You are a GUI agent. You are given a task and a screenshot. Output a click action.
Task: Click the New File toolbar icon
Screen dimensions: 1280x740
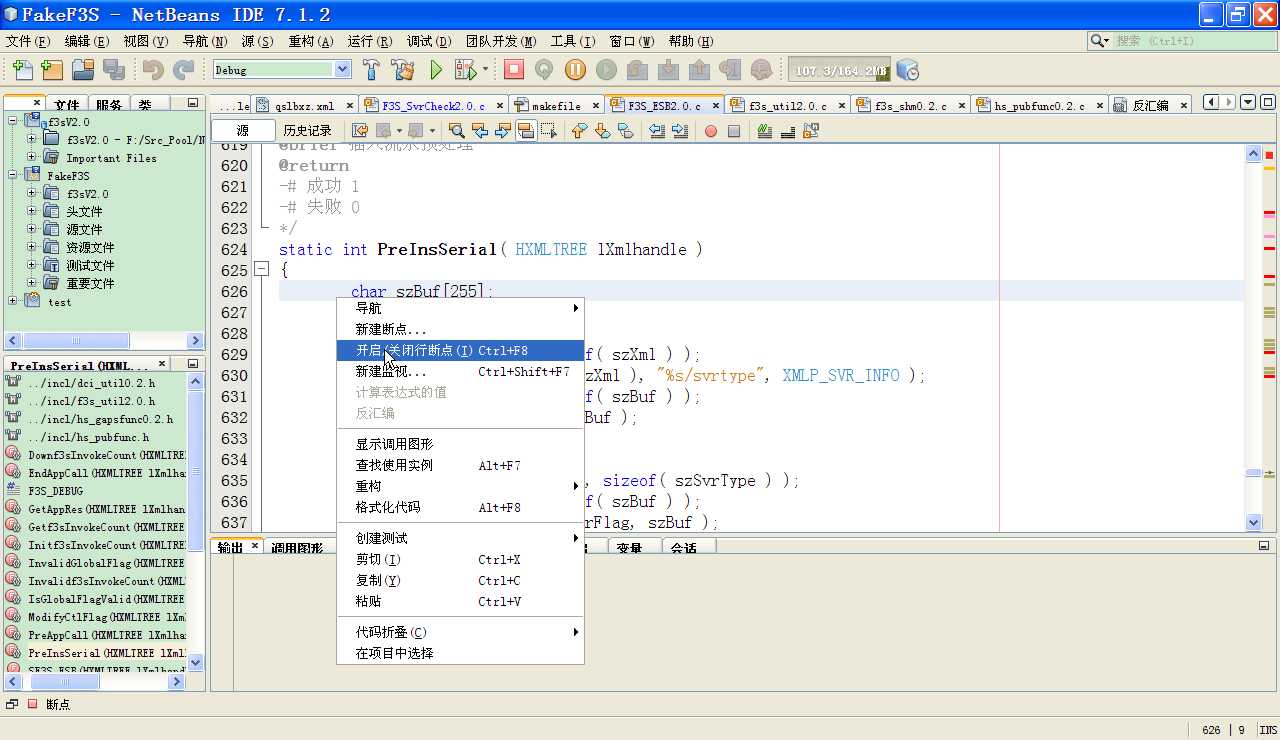[x=23, y=70]
